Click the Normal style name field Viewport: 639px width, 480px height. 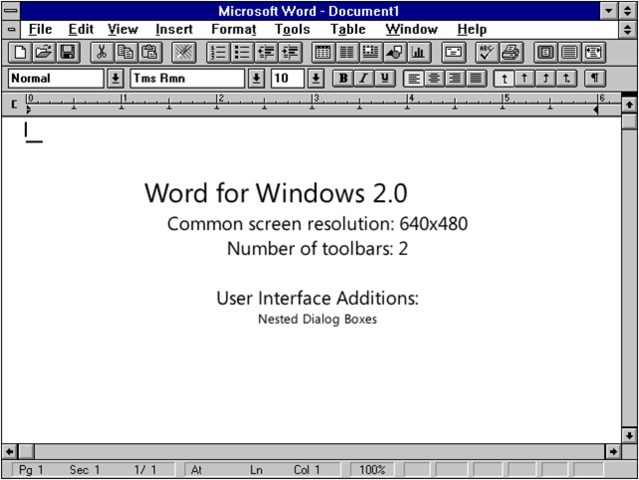(56, 78)
